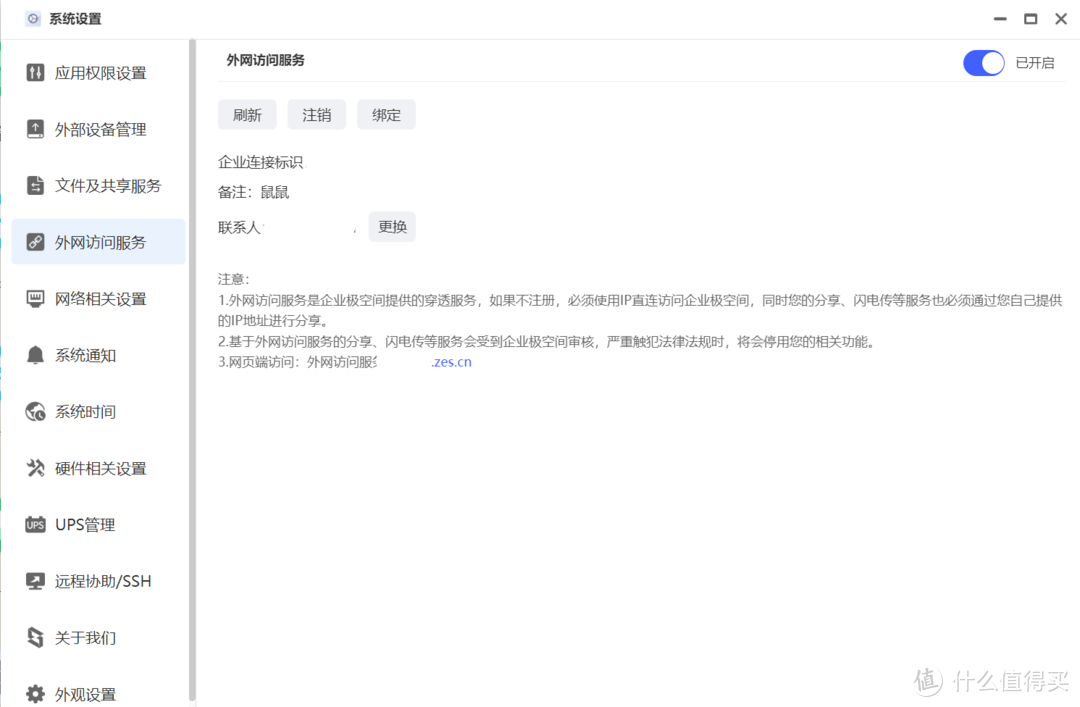Open 应用权限设置 menu item

[98, 72]
